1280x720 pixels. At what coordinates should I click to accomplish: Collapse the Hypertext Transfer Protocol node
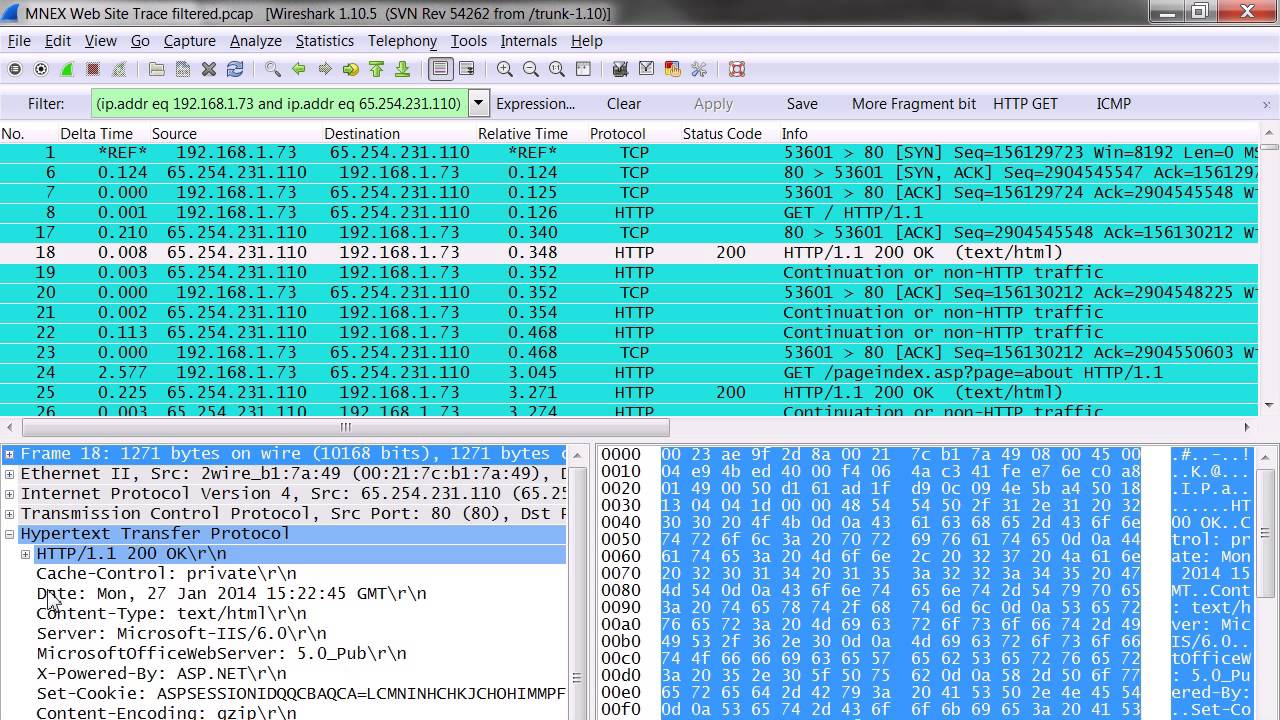(9, 534)
